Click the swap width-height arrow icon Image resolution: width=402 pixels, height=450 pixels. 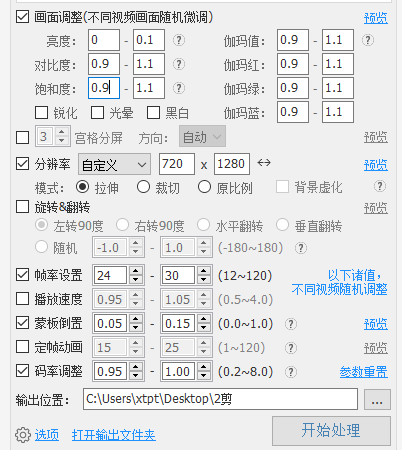[264, 163]
